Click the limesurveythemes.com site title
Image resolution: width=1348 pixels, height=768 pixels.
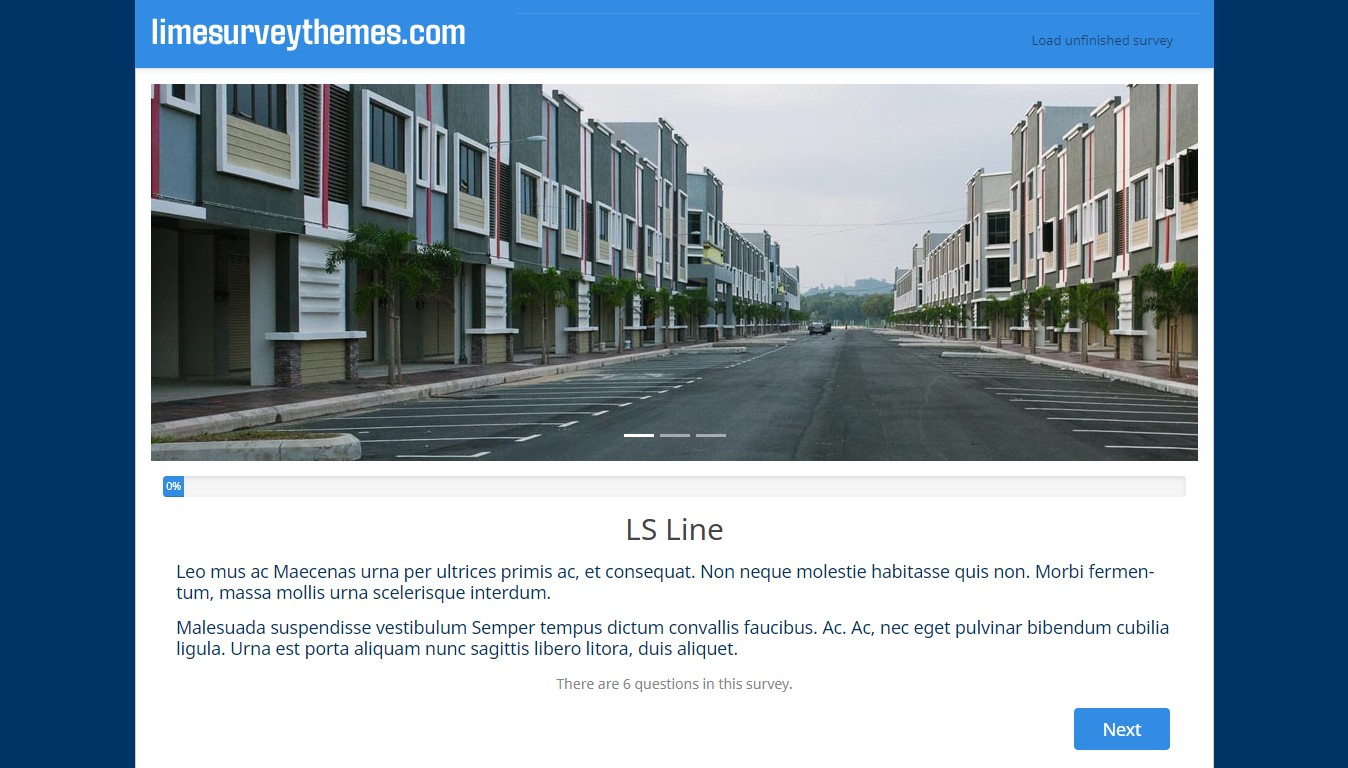[308, 33]
